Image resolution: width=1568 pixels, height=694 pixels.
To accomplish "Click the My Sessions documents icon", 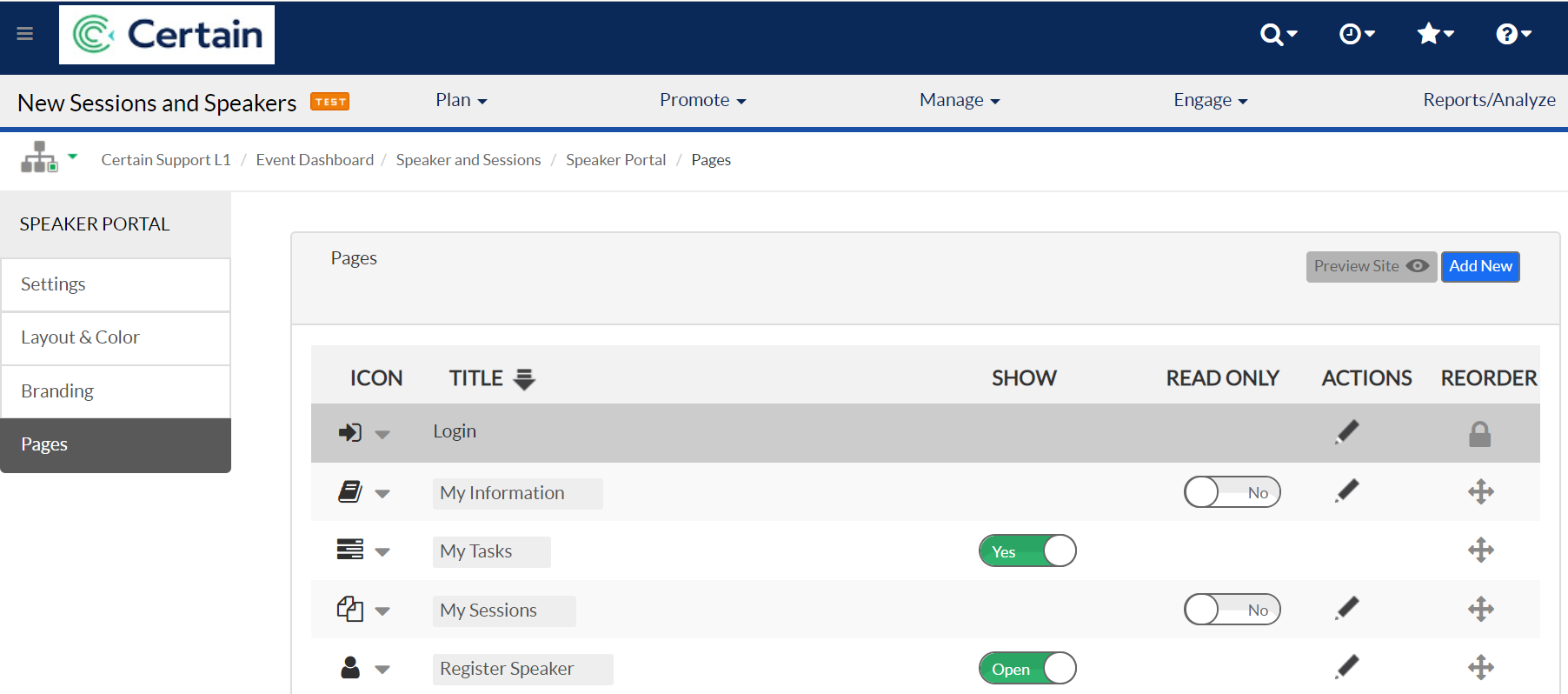I will coord(350,609).
